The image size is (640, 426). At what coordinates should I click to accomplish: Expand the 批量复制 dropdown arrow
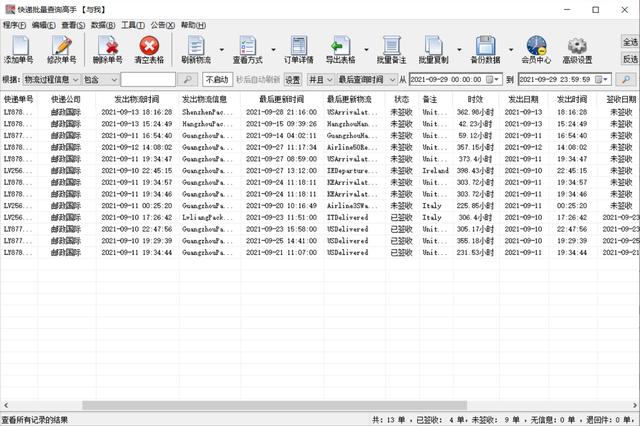pyautogui.click(x=459, y=50)
